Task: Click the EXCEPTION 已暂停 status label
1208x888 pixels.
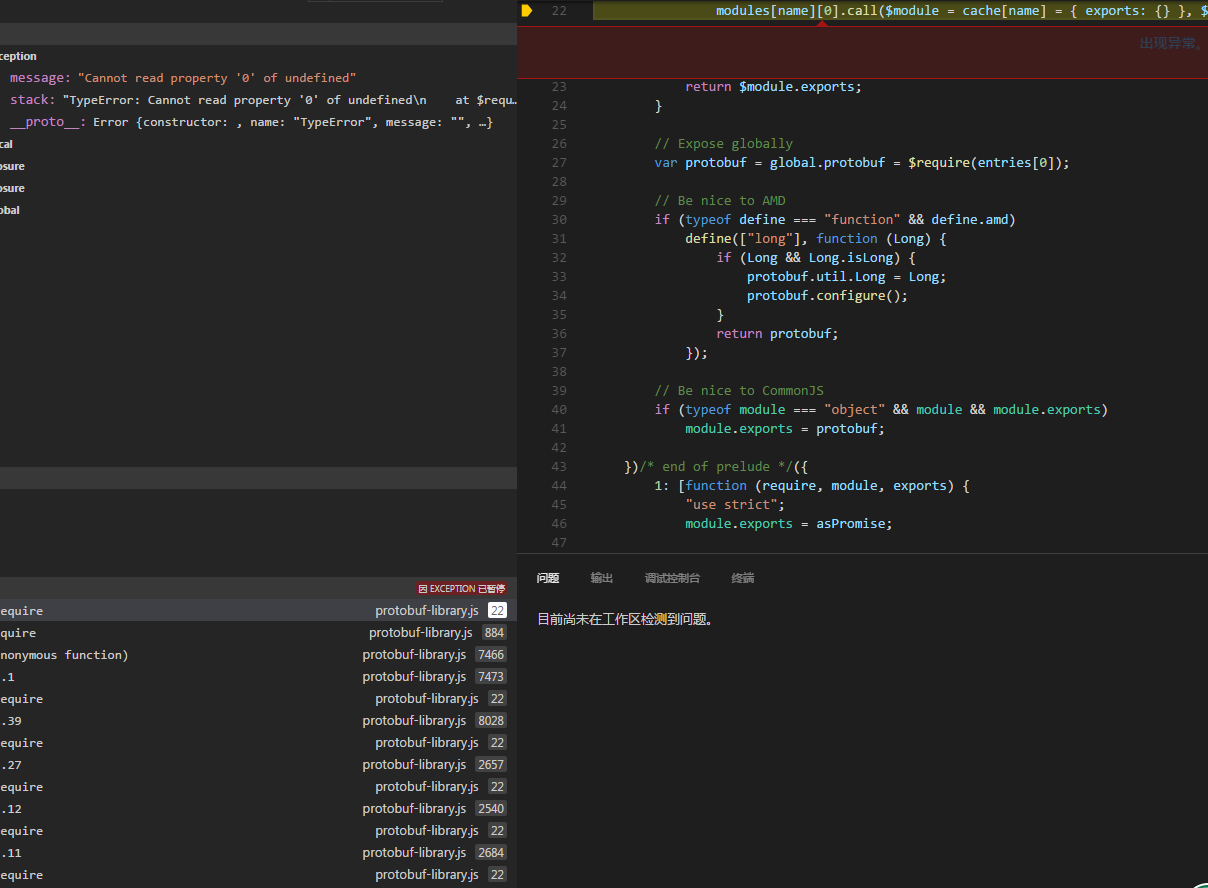Action: point(462,589)
